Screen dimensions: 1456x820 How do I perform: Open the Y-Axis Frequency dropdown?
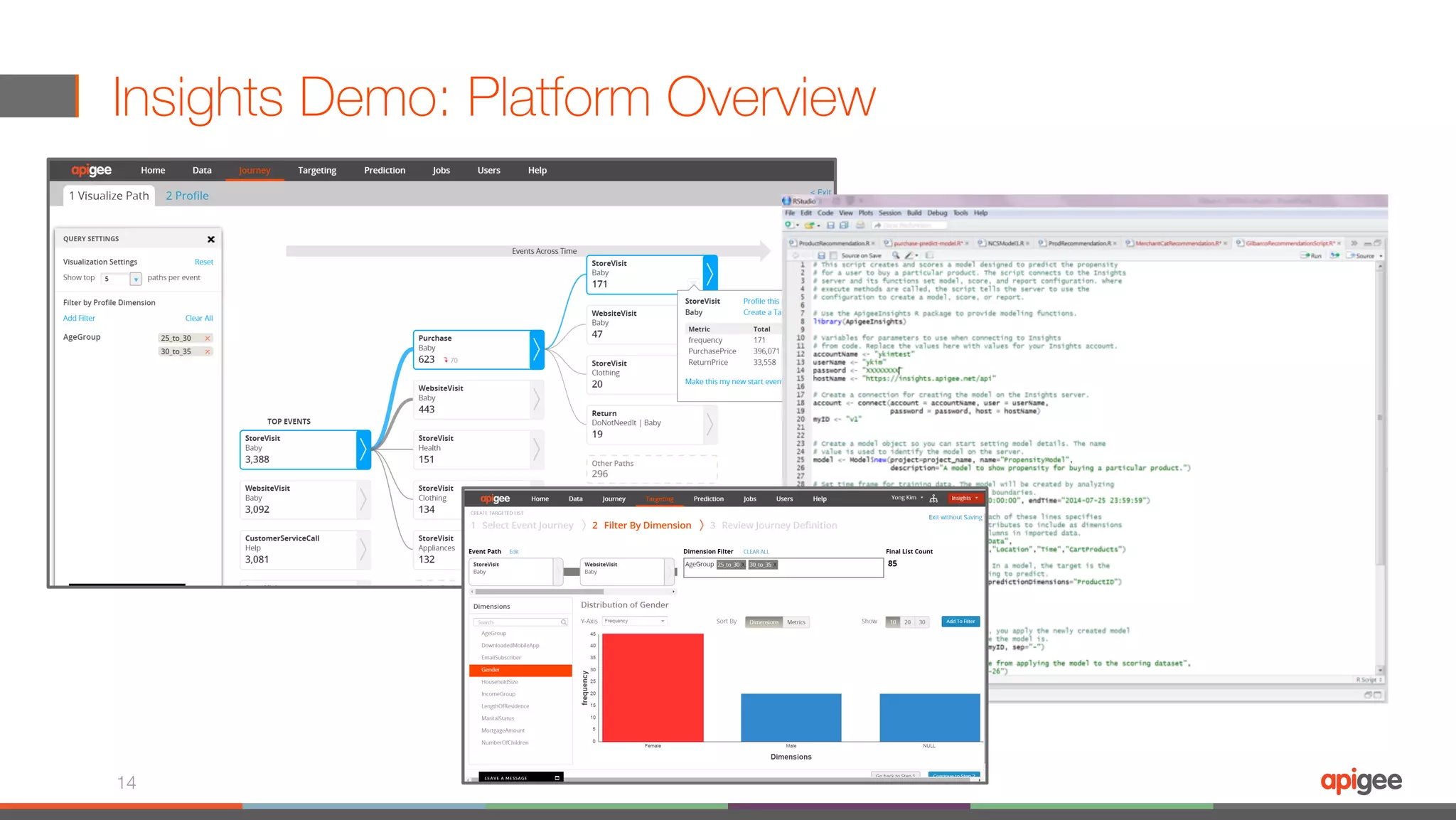[635, 621]
